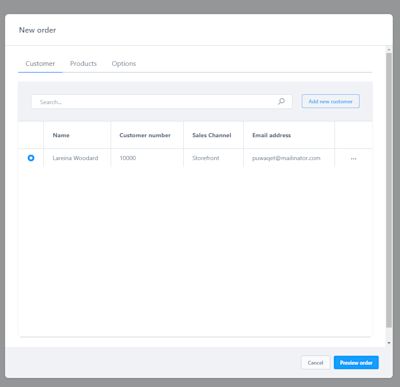
Task: Open the three-dot menu for Lareina Woodard
Action: (x=353, y=158)
